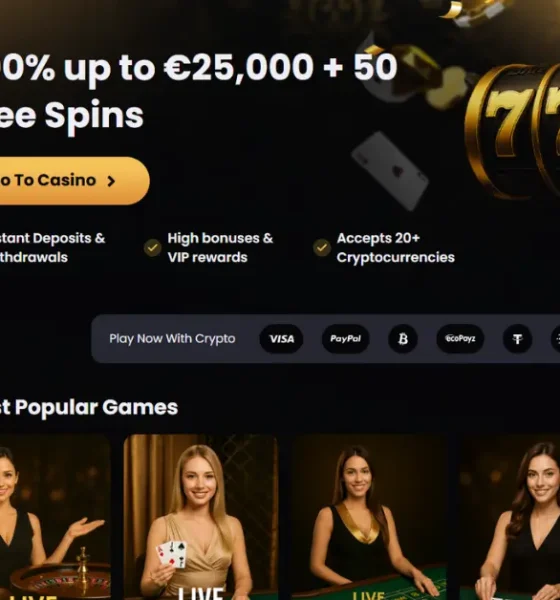Click checkmark beside High bonuses & VIP rewards
This screenshot has width=560, height=600.
152,248
